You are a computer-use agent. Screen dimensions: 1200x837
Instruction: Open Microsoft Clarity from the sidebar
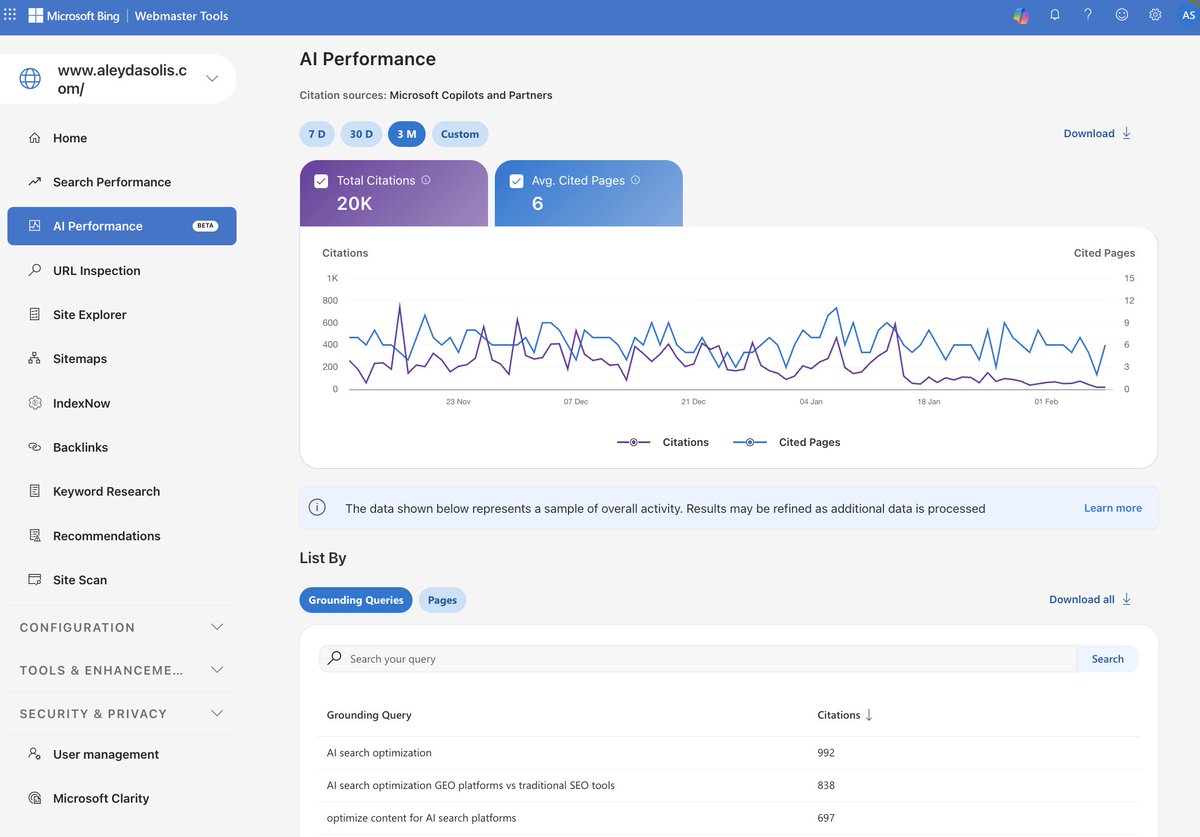pyautogui.click(x=102, y=798)
